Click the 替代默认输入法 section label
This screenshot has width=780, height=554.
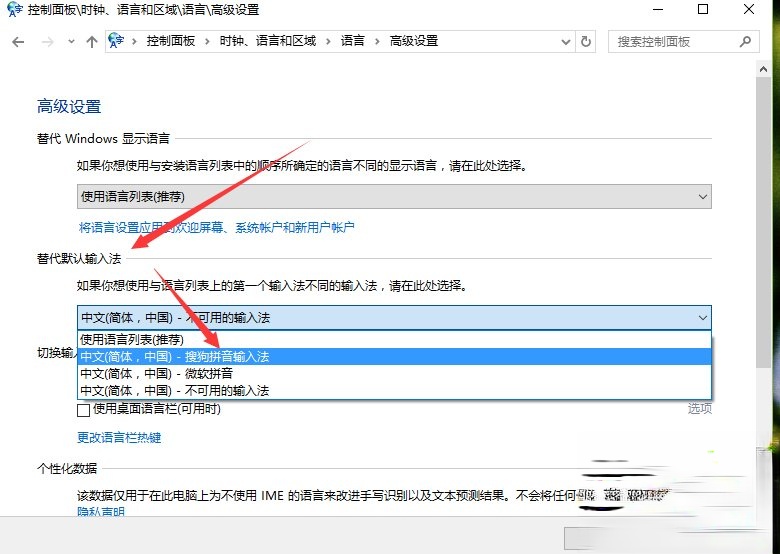tap(79, 259)
